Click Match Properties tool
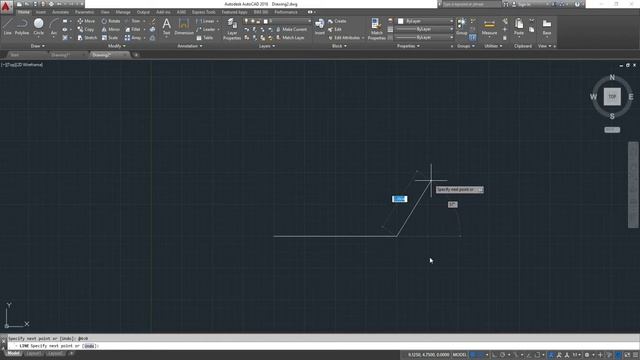640x360 pixels. (376, 29)
